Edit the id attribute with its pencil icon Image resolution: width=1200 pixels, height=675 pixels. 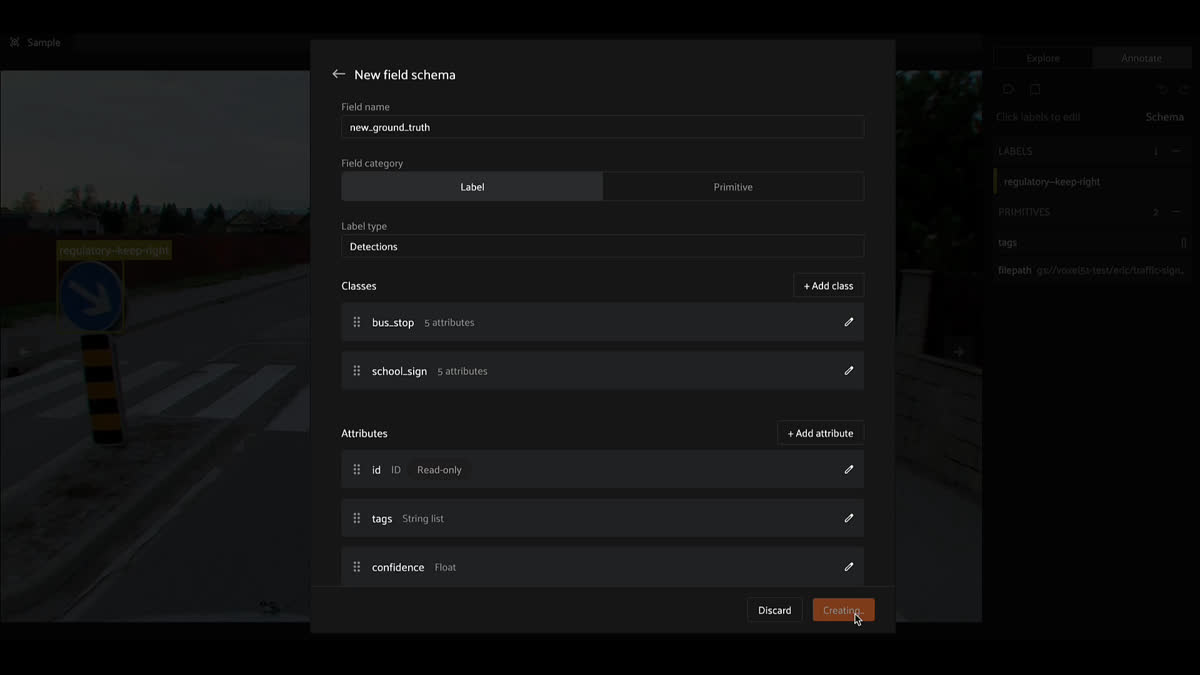coord(849,469)
